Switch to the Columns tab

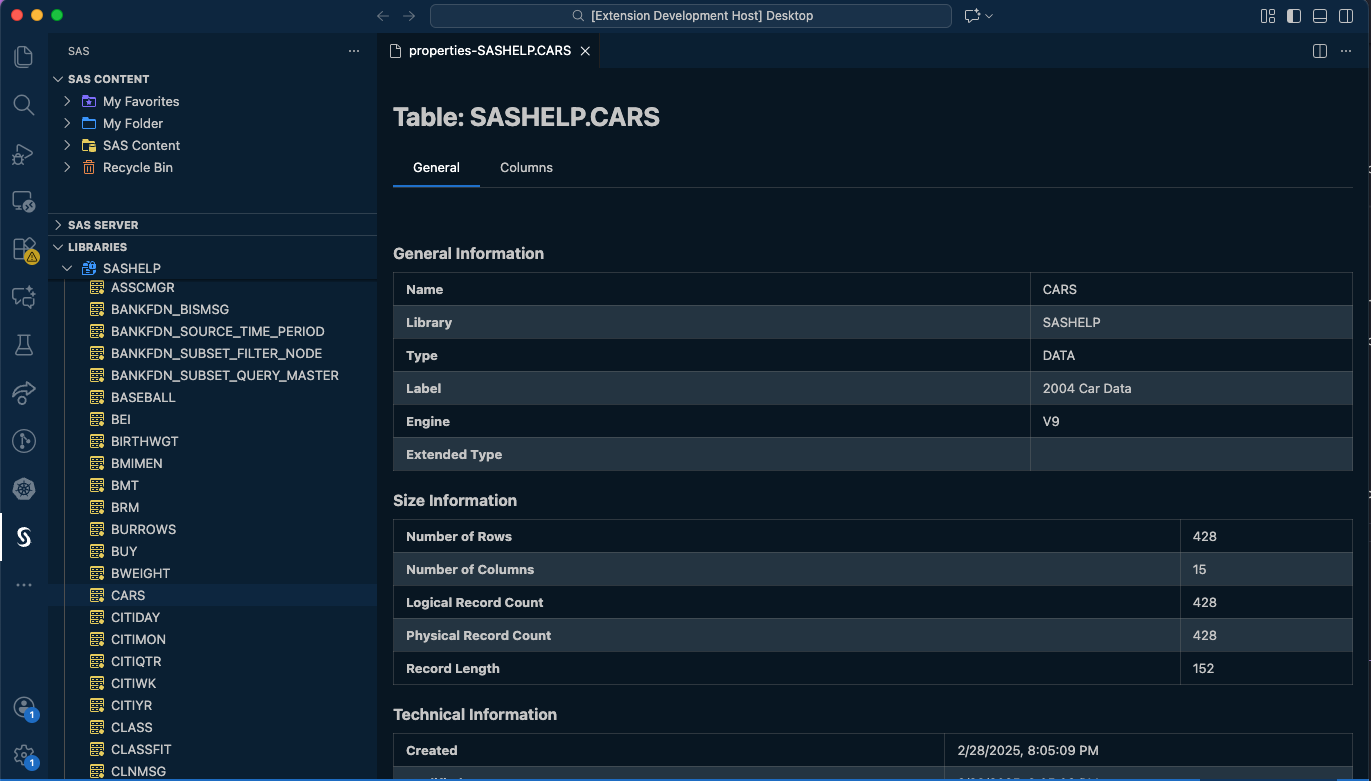[526, 167]
